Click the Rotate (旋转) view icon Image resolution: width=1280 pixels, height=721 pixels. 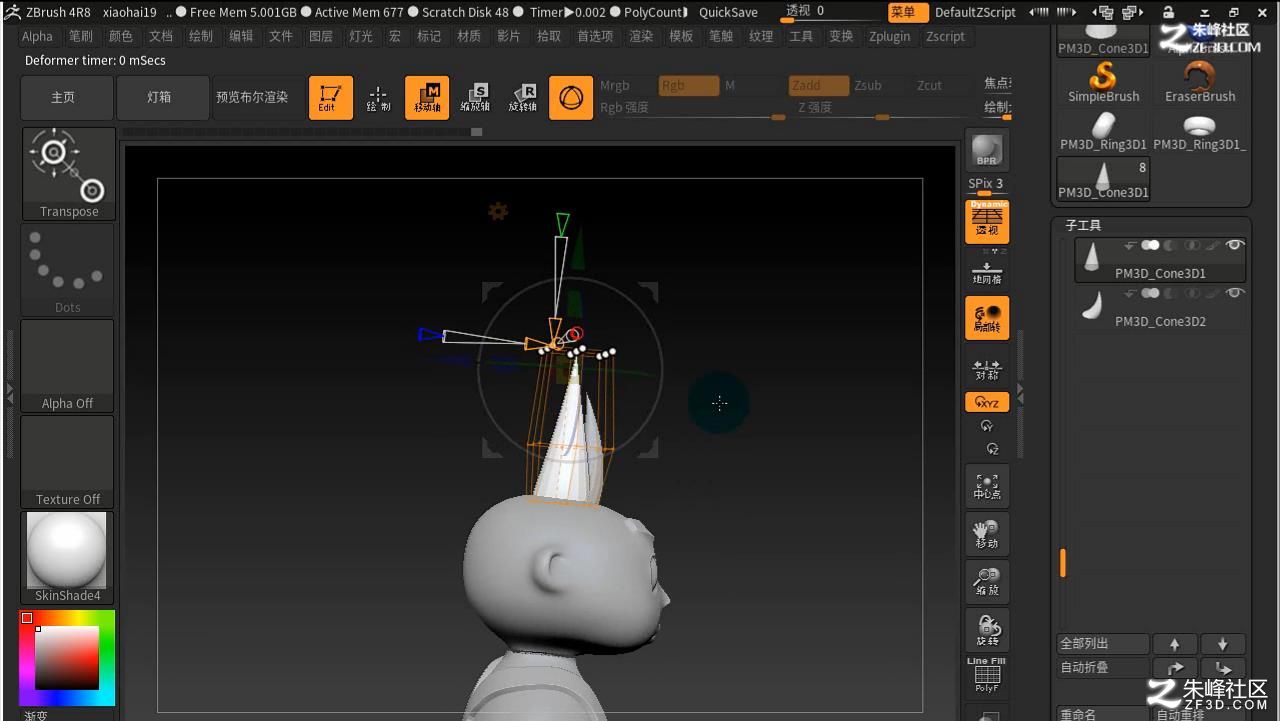tap(987, 630)
